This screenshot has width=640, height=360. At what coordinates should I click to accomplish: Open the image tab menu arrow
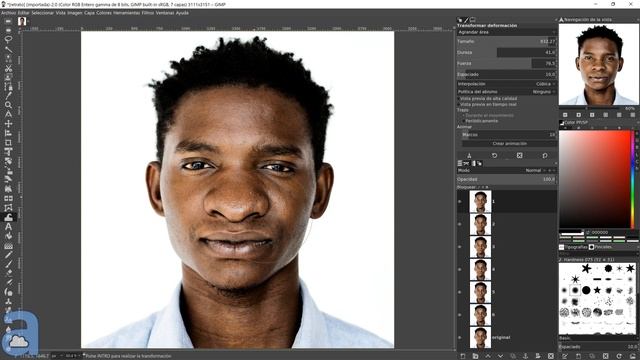[29, 21]
